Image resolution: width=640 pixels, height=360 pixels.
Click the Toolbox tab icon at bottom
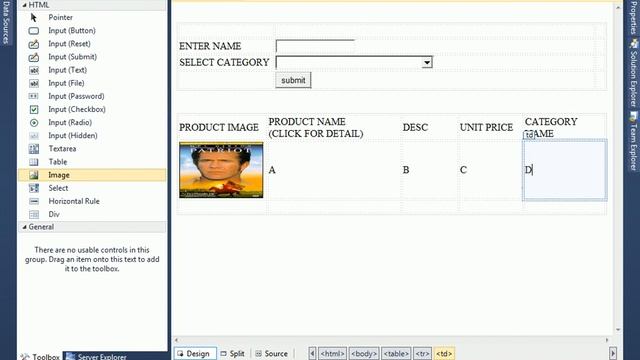(x=25, y=357)
